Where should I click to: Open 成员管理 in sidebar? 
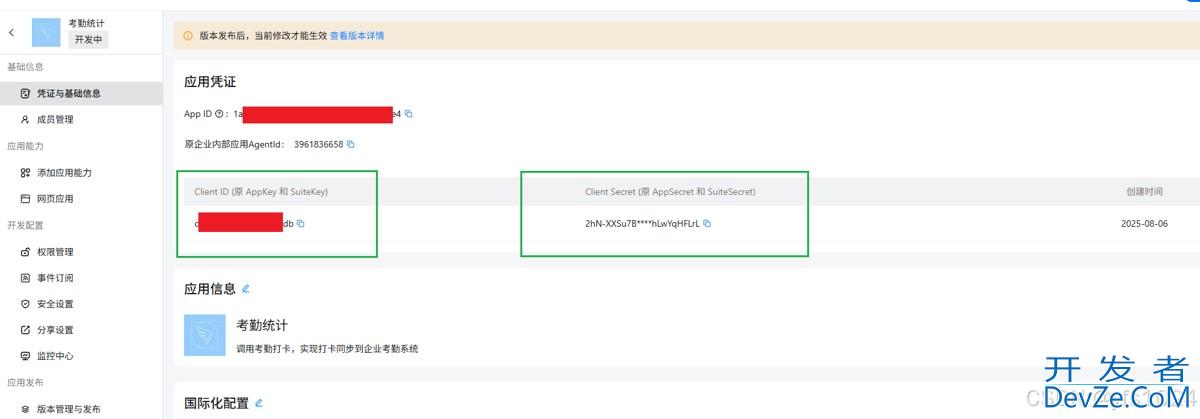pyautogui.click(x=54, y=119)
